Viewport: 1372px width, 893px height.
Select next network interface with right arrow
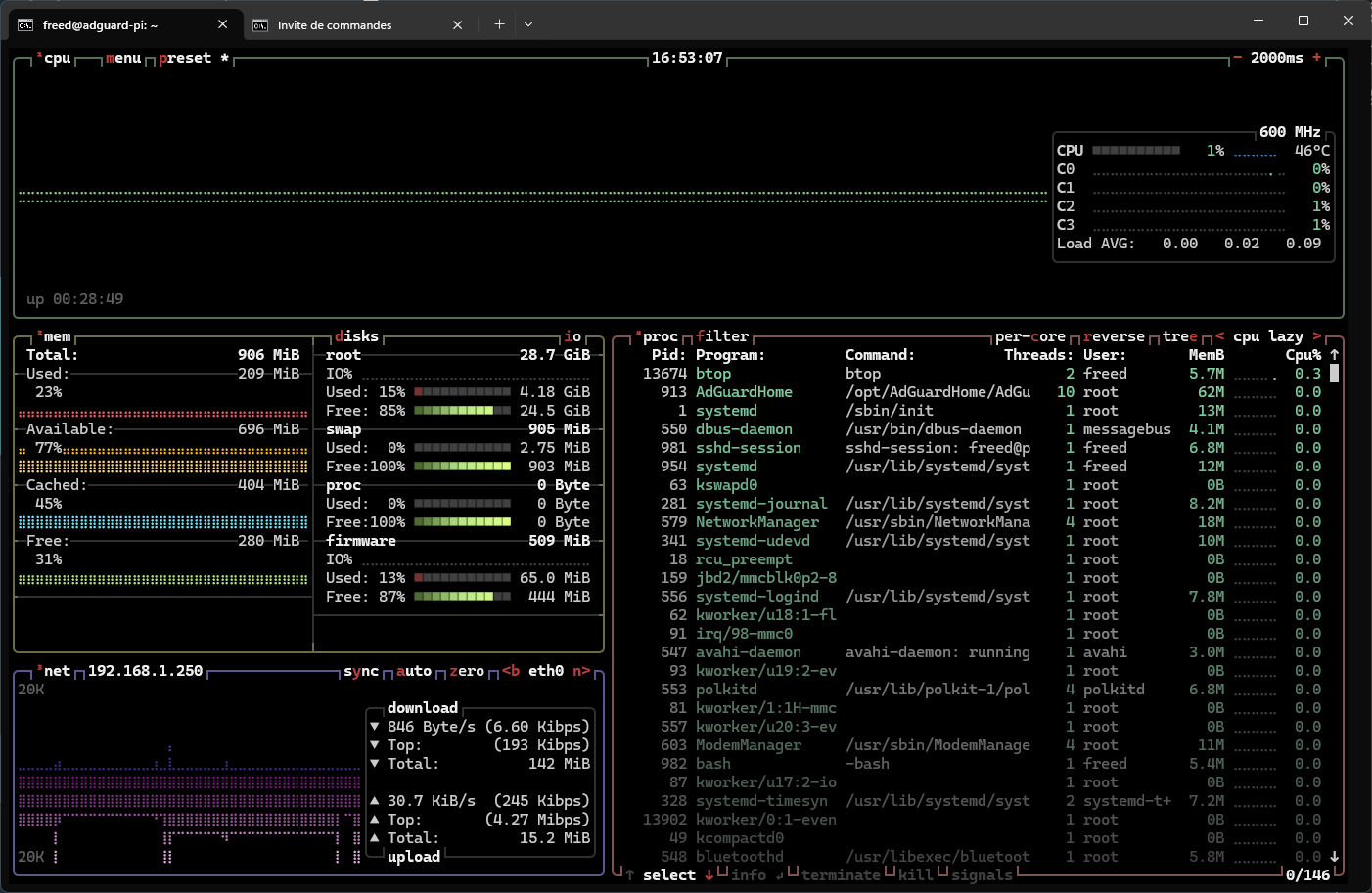tap(581, 671)
